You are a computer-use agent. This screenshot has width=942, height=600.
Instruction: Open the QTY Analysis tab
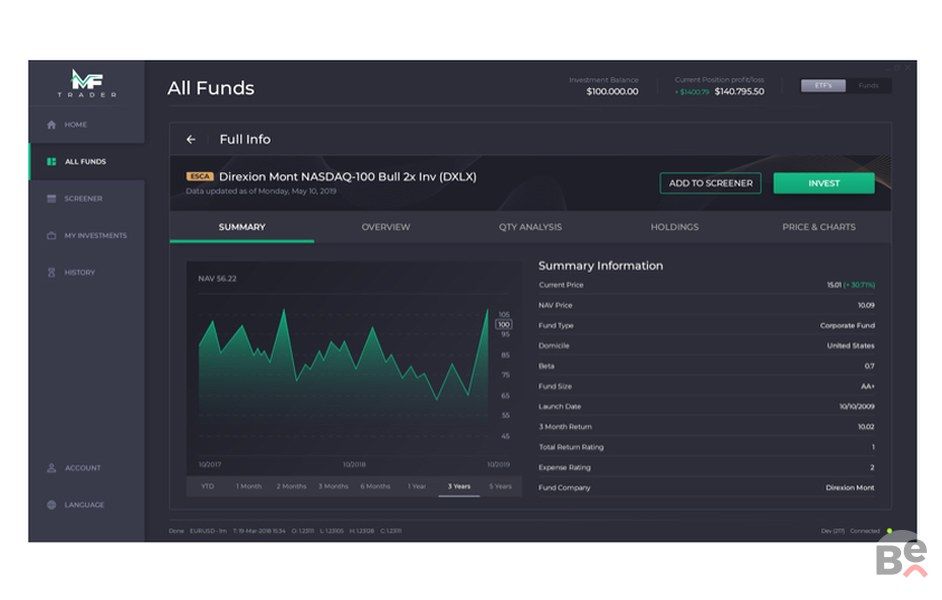pyautogui.click(x=530, y=227)
